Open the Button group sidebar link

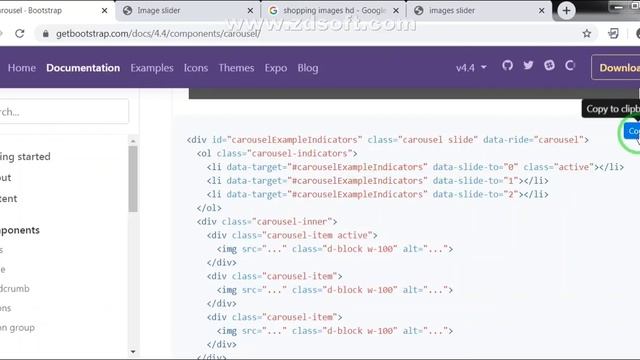click(x=17, y=327)
